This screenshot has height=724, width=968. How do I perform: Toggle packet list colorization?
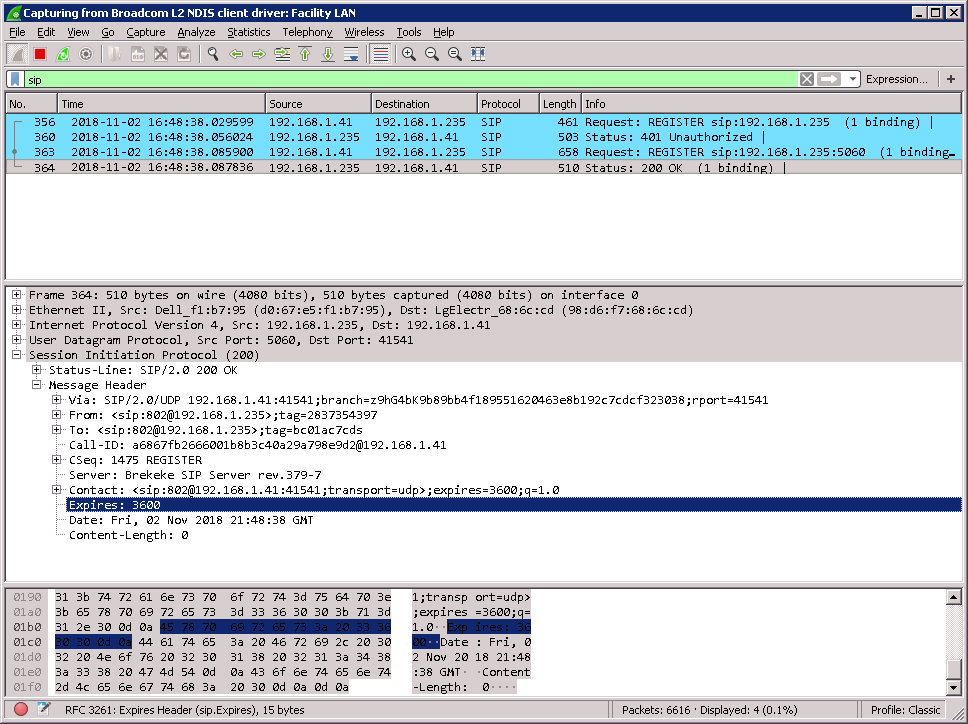click(x=381, y=54)
